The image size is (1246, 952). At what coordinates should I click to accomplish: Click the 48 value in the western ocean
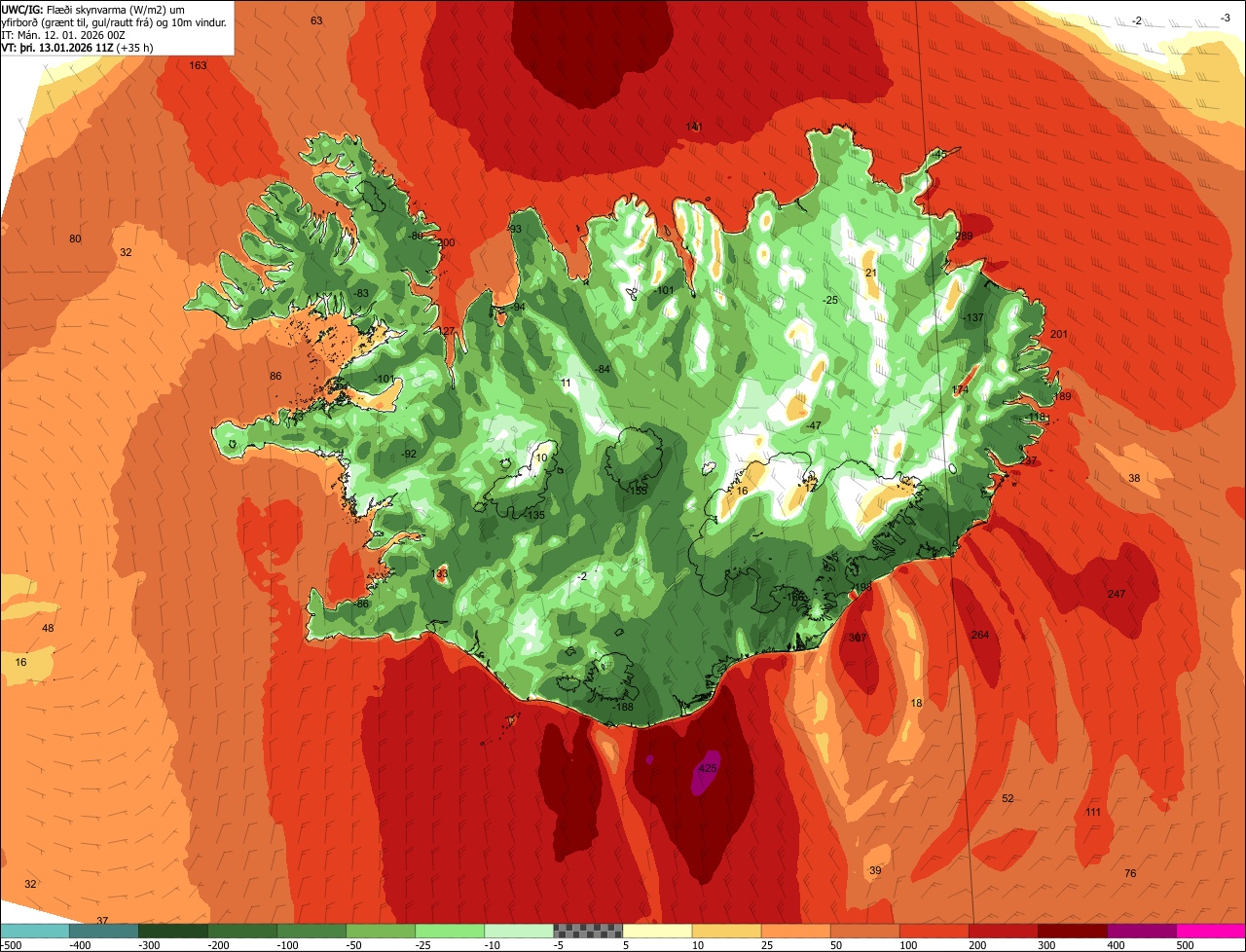48,628
